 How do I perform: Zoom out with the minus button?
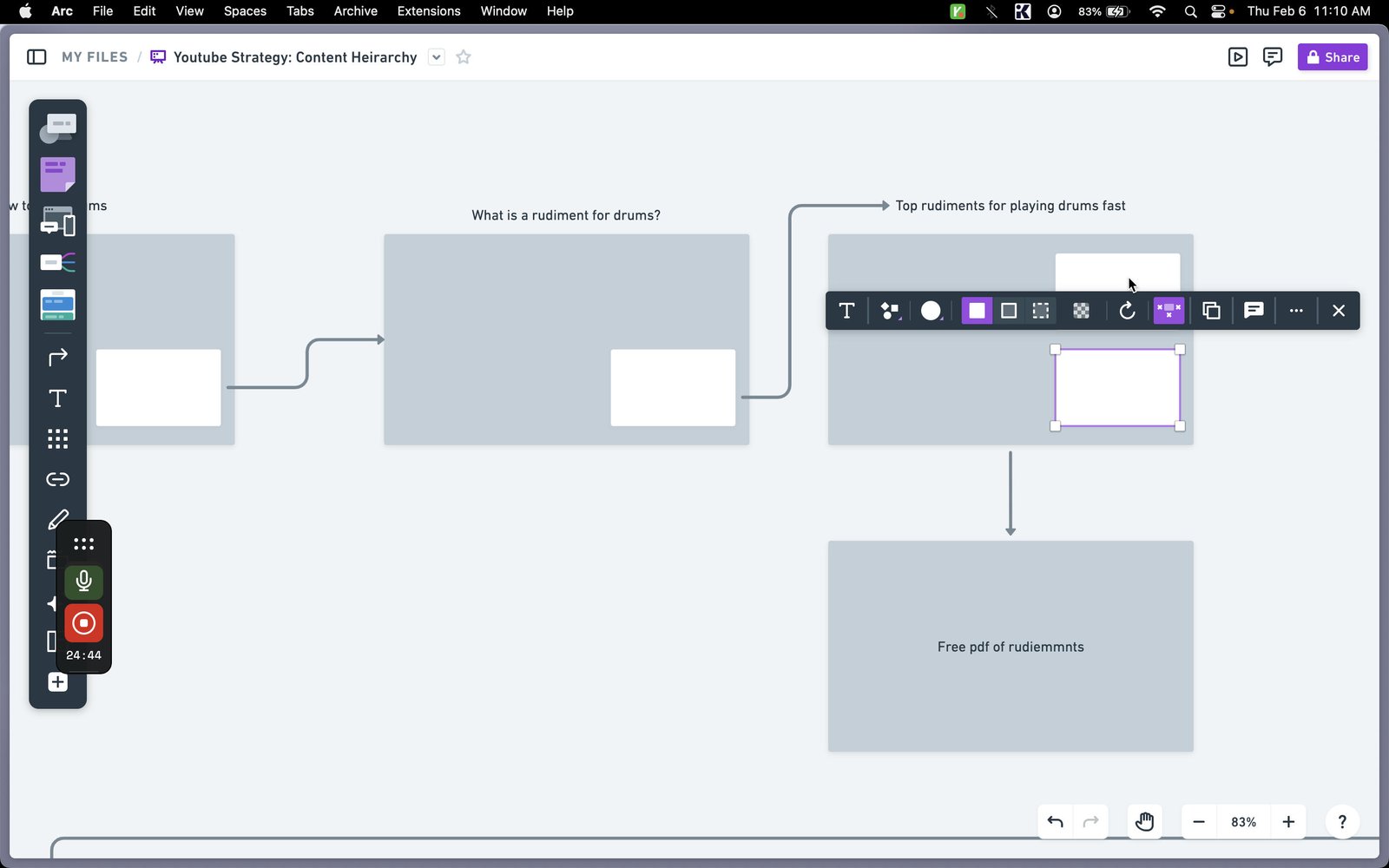pos(1199,822)
